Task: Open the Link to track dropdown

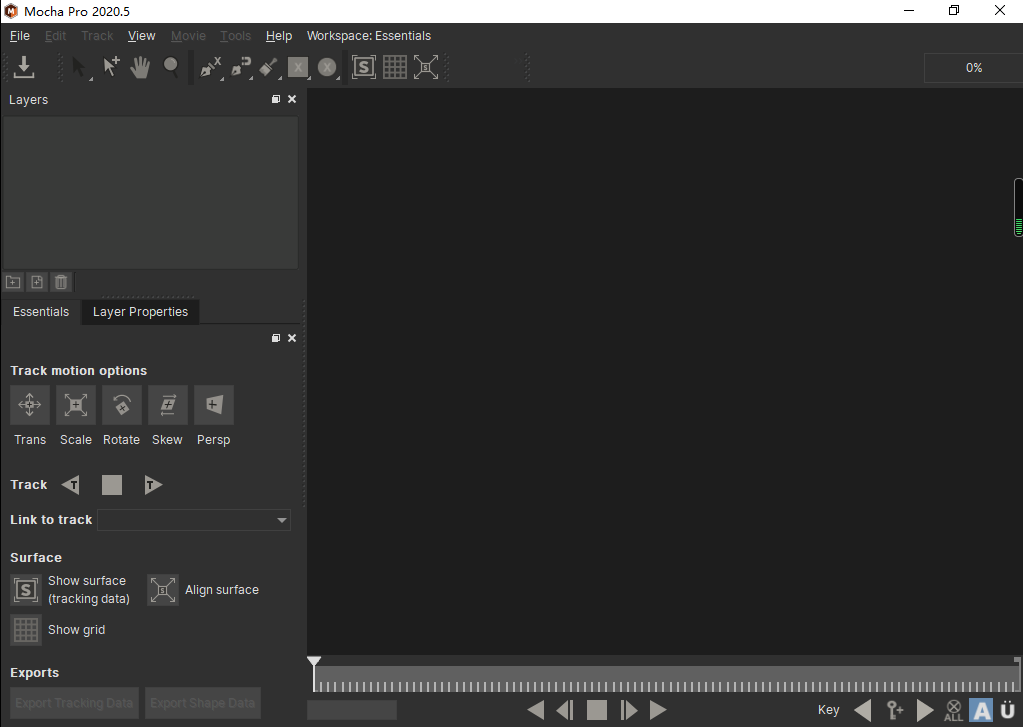Action: [x=194, y=520]
